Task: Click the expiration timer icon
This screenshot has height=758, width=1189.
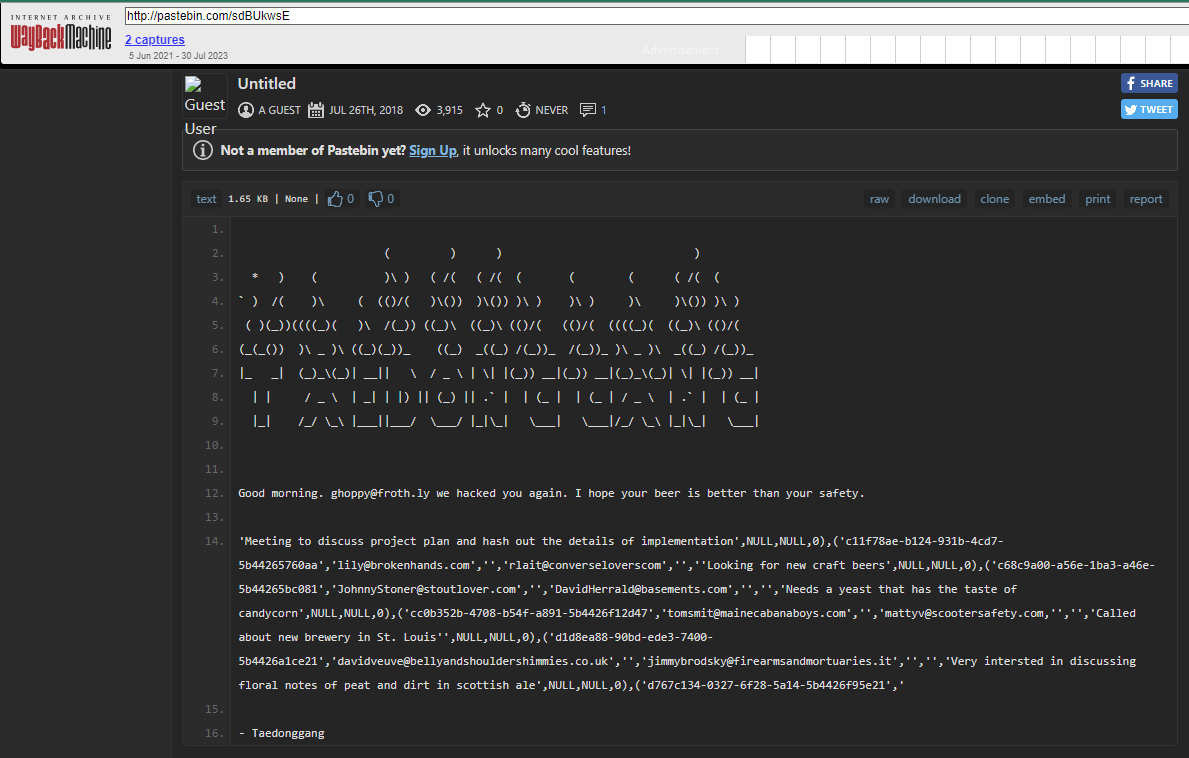Action: [x=523, y=110]
